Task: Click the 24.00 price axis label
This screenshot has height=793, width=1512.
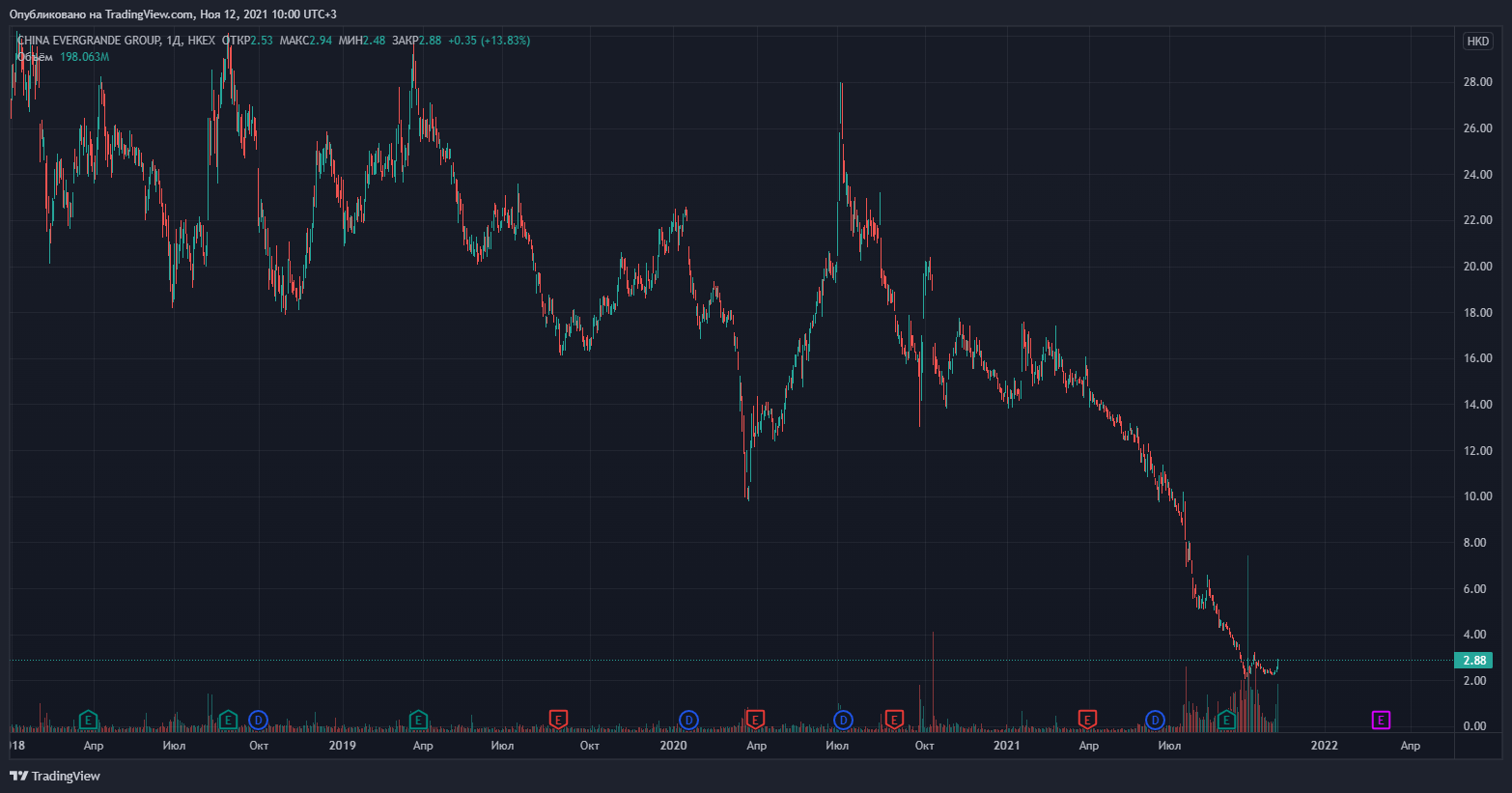Action: click(1477, 175)
